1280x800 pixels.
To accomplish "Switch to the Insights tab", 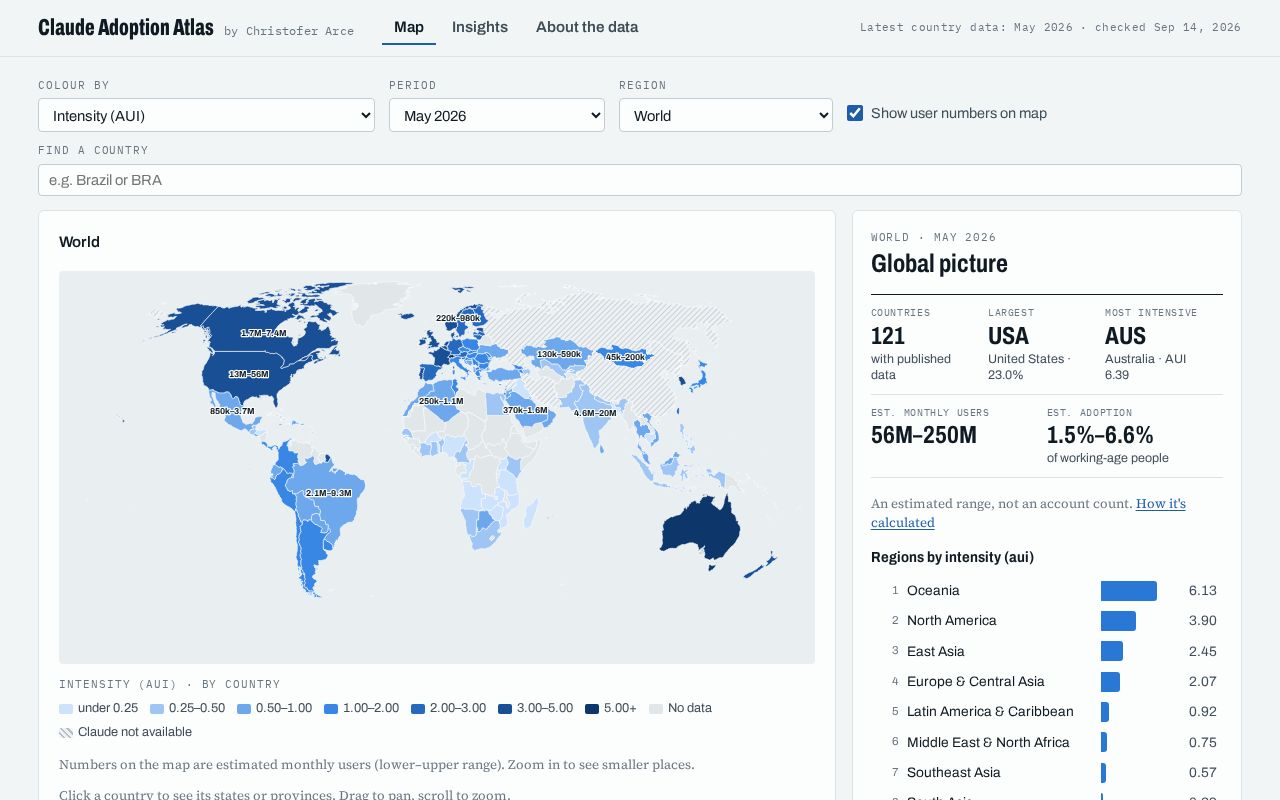I will pos(480,27).
